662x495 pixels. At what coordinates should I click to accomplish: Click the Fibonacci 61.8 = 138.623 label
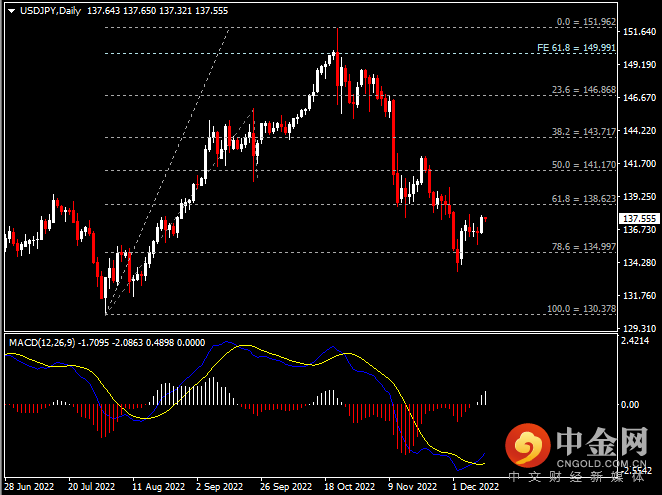[584, 199]
